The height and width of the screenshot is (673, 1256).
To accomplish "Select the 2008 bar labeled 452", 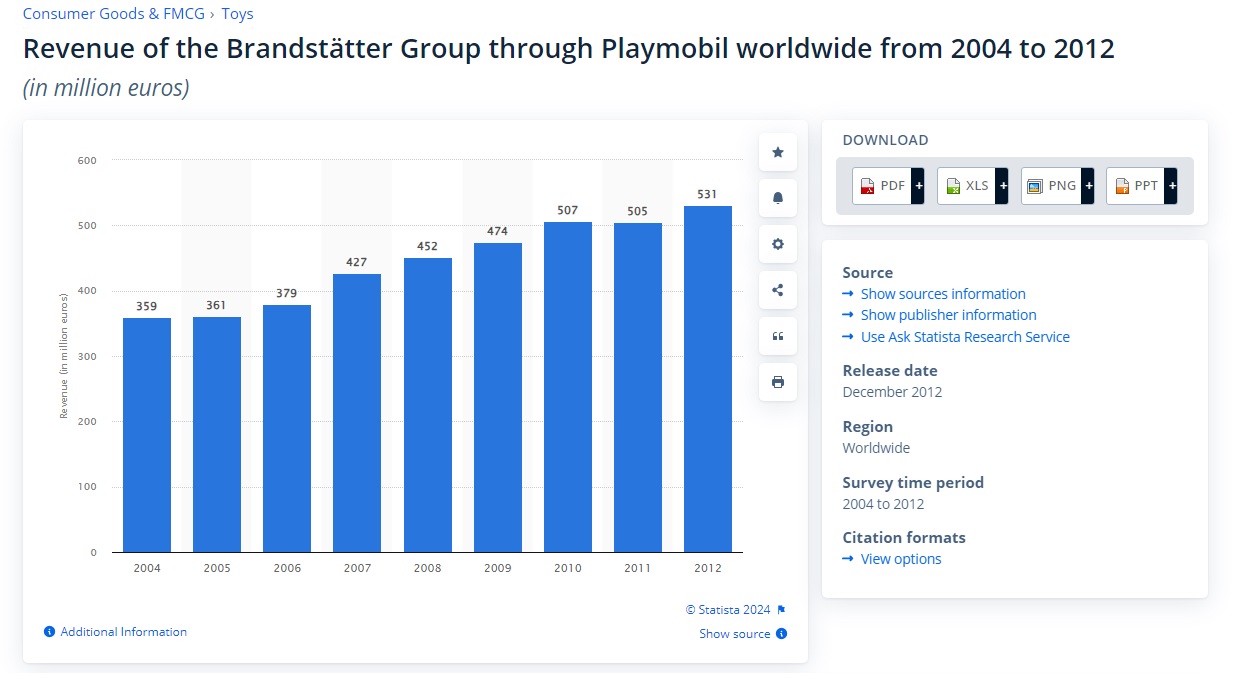I will click(x=427, y=405).
